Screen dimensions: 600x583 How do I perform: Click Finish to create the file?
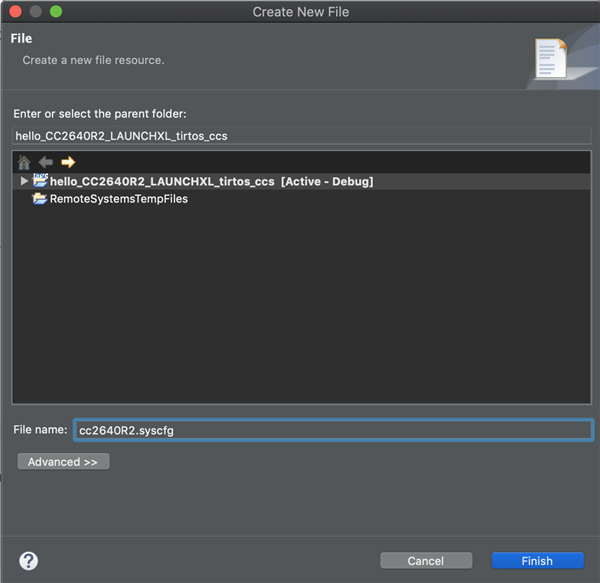point(538,561)
